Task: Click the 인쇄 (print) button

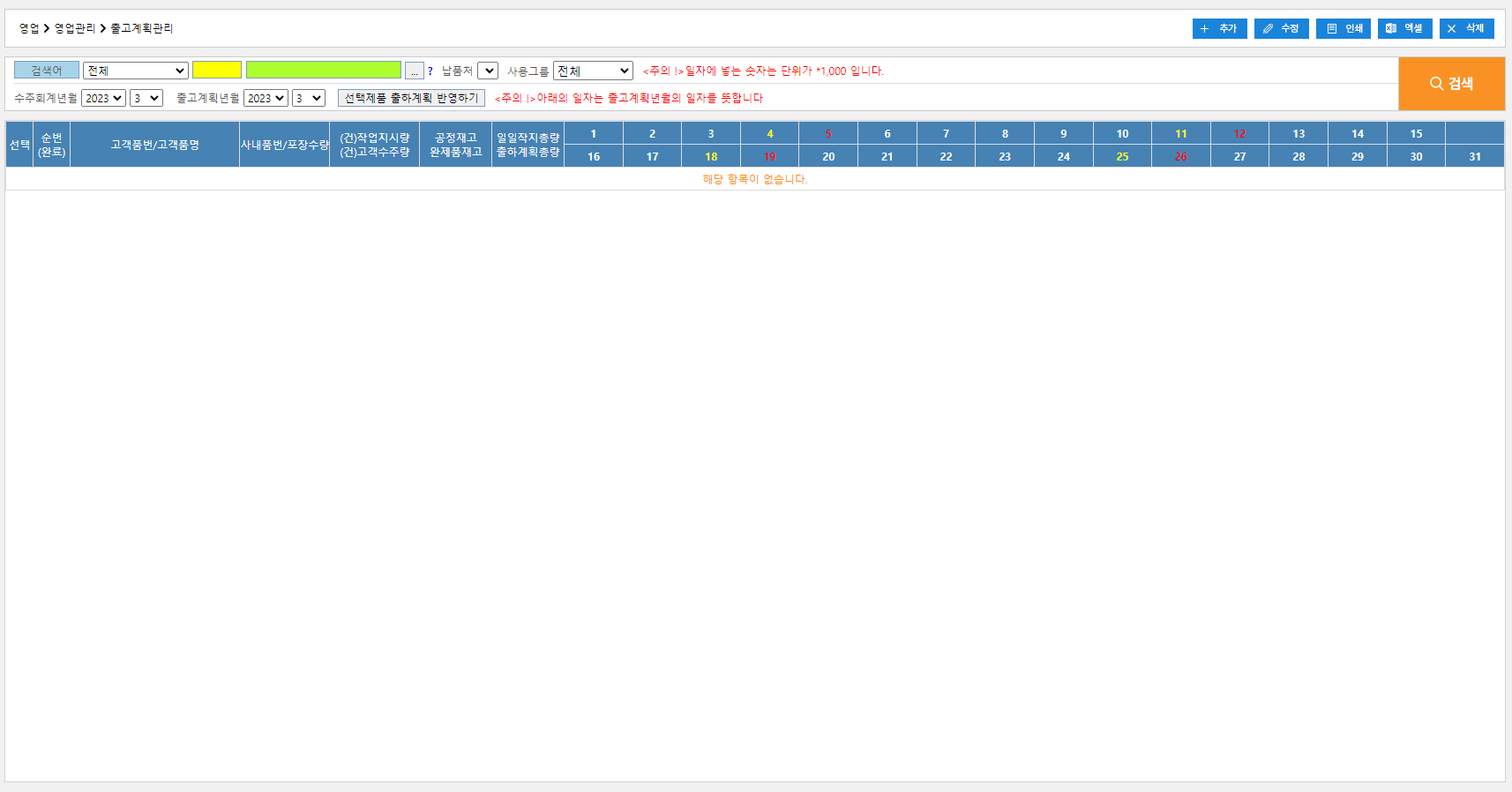Action: (1343, 29)
